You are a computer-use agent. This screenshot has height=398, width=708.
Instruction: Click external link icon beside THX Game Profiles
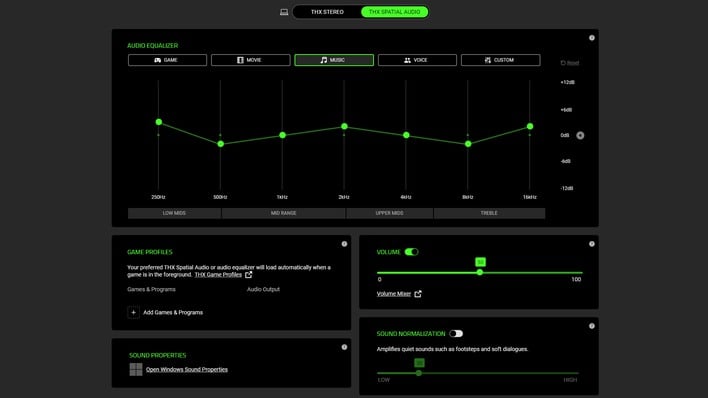248,275
